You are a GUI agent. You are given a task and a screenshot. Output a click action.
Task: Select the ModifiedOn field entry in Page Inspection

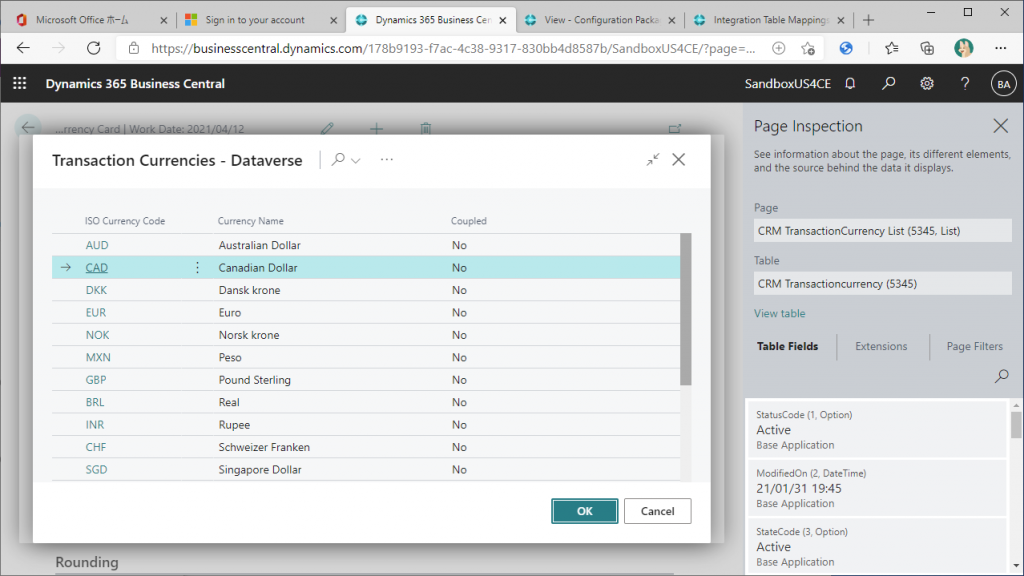(x=876, y=488)
